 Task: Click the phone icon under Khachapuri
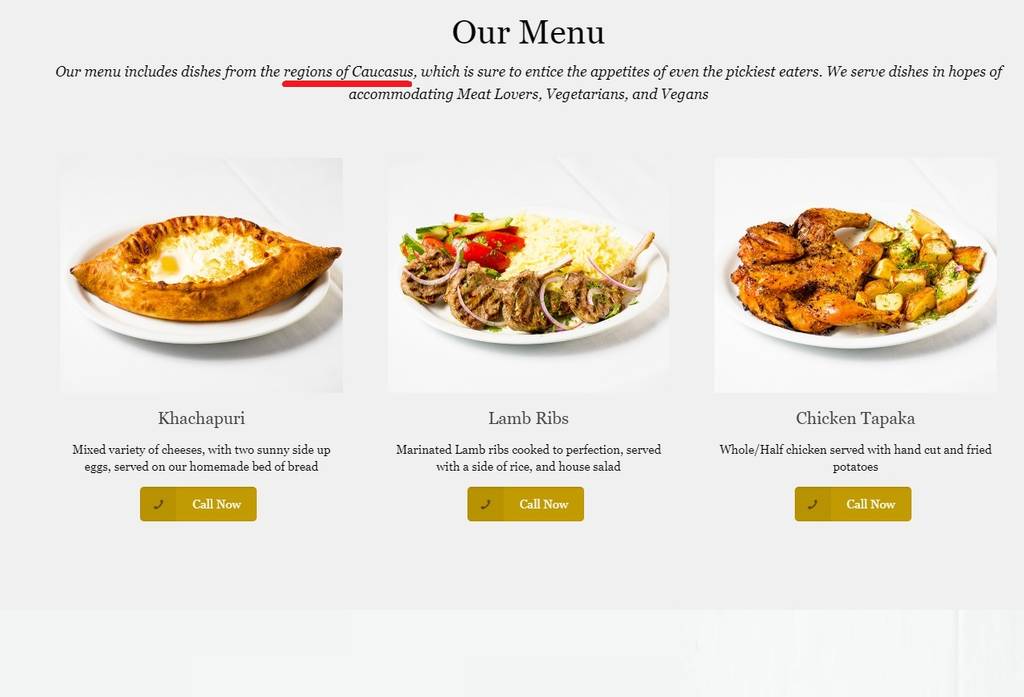pos(158,504)
